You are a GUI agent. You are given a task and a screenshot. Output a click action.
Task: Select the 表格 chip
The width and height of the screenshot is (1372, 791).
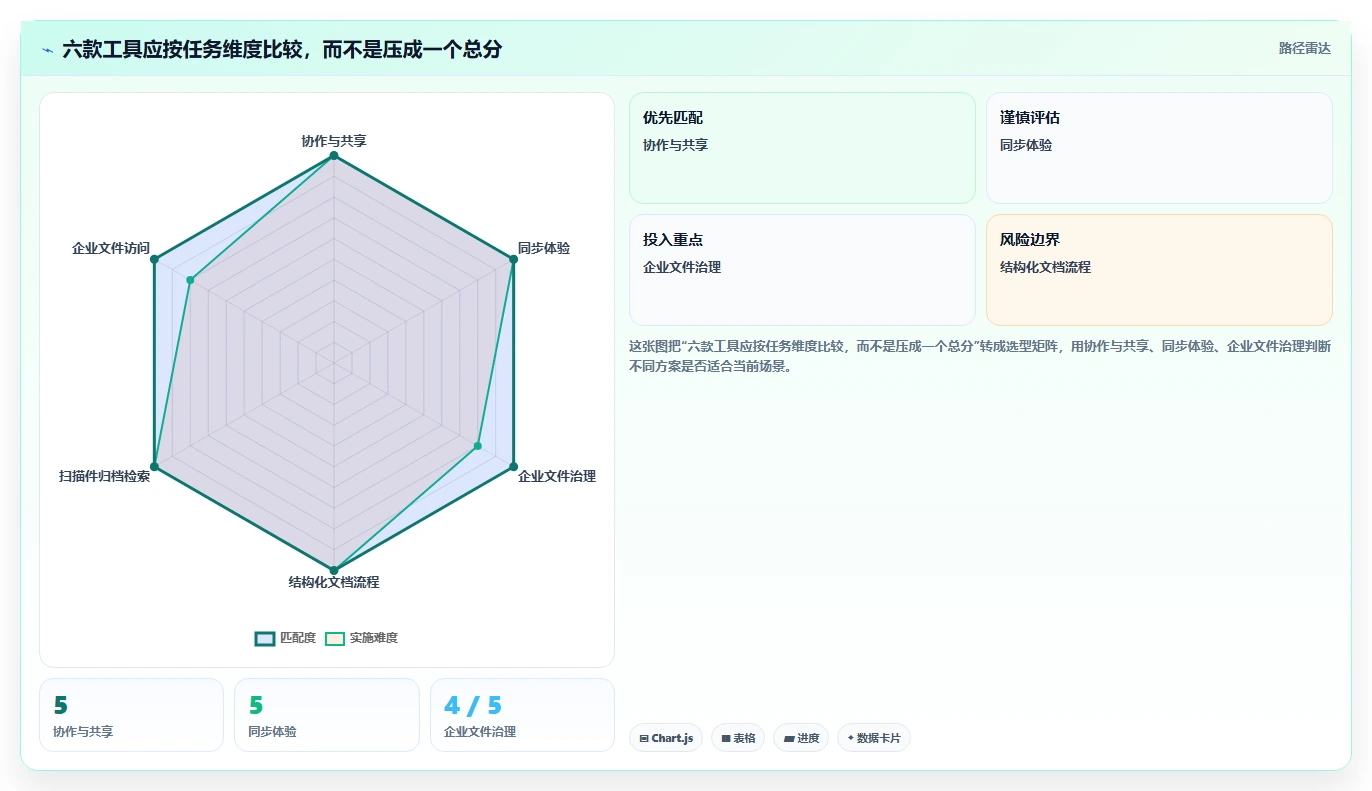tap(738, 738)
